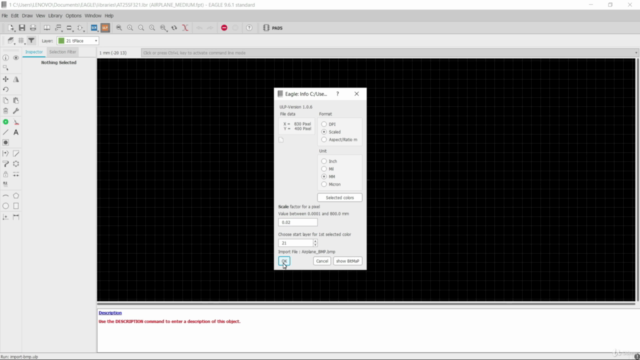This screenshot has width=640, height=360.
Task: Select the Arc tool
Action: pyautogui.click(x=6, y=196)
